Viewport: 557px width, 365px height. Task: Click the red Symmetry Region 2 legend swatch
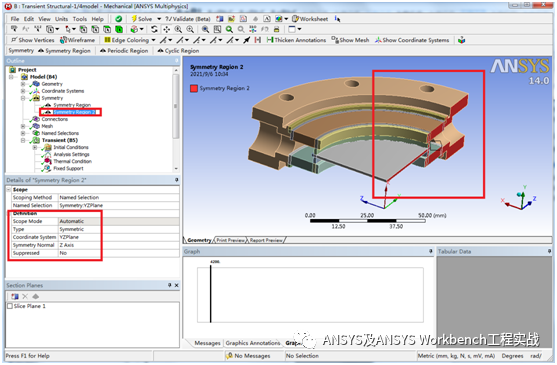click(194, 88)
